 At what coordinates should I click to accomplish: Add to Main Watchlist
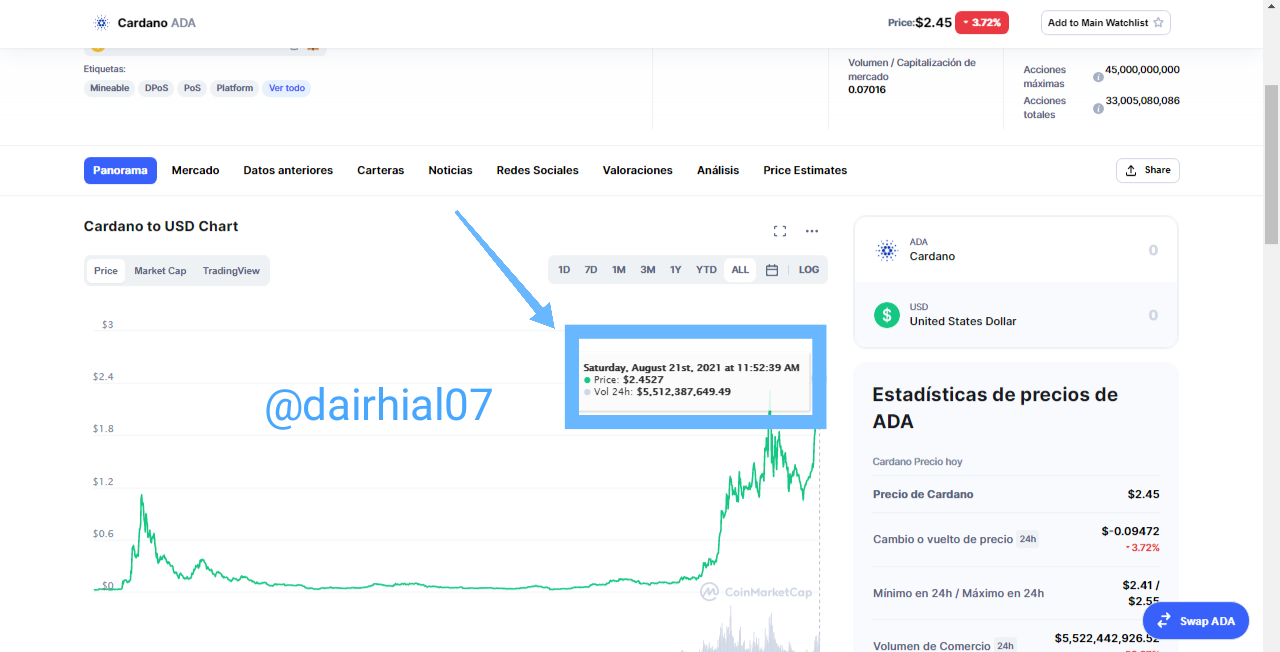pyautogui.click(x=1105, y=23)
